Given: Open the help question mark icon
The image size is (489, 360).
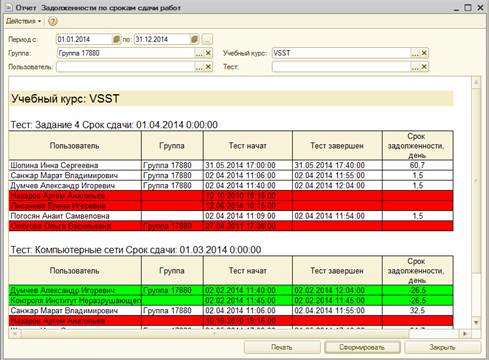Looking at the screenshot, I should pos(53,21).
